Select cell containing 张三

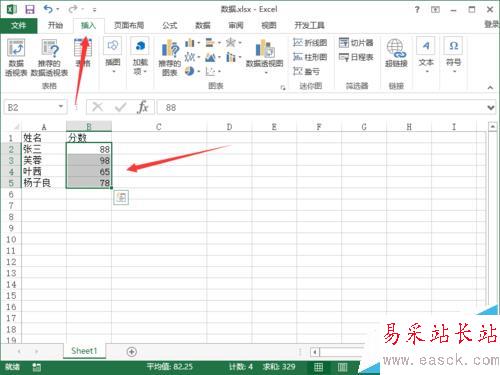click(44, 149)
